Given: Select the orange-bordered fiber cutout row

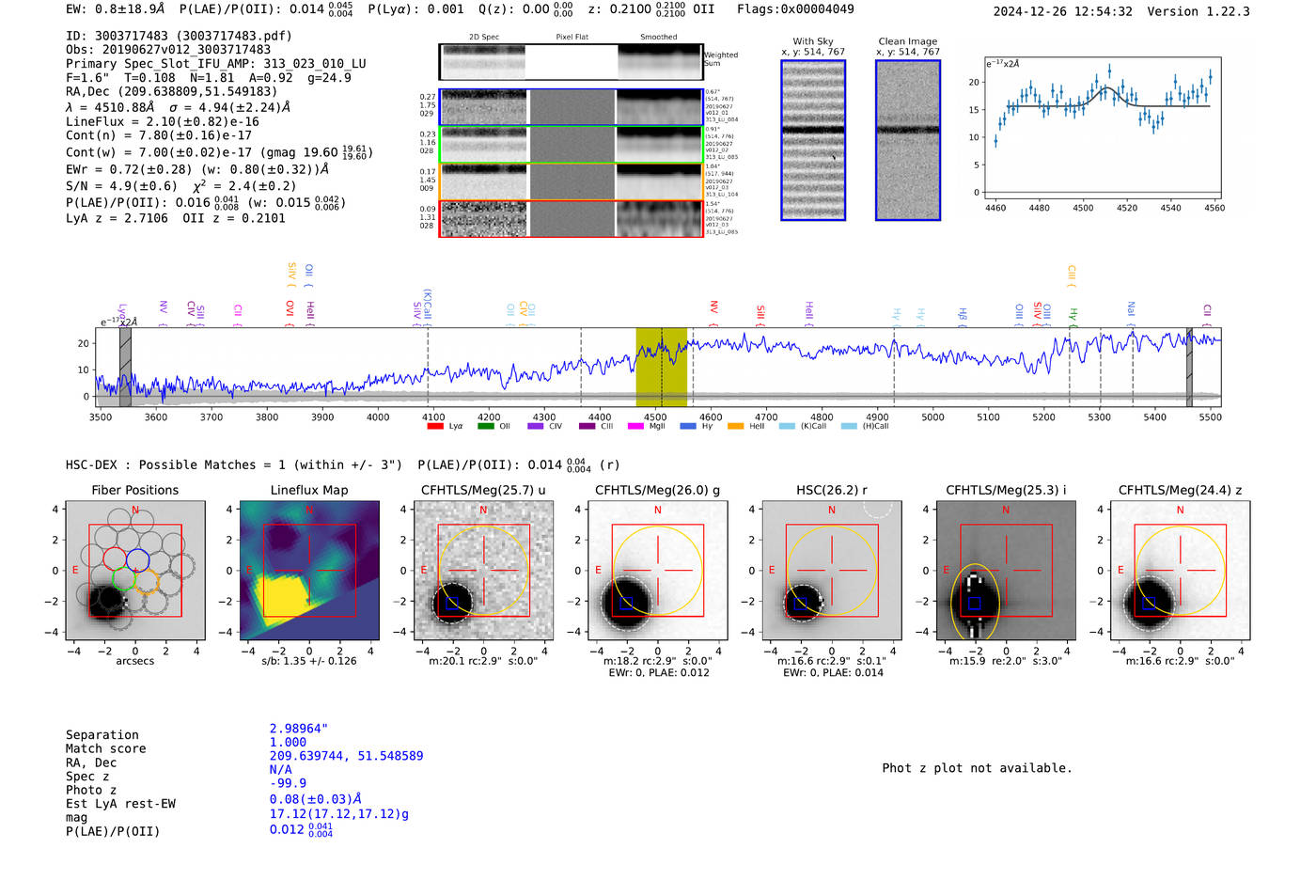Looking at the screenshot, I should pos(572,181).
